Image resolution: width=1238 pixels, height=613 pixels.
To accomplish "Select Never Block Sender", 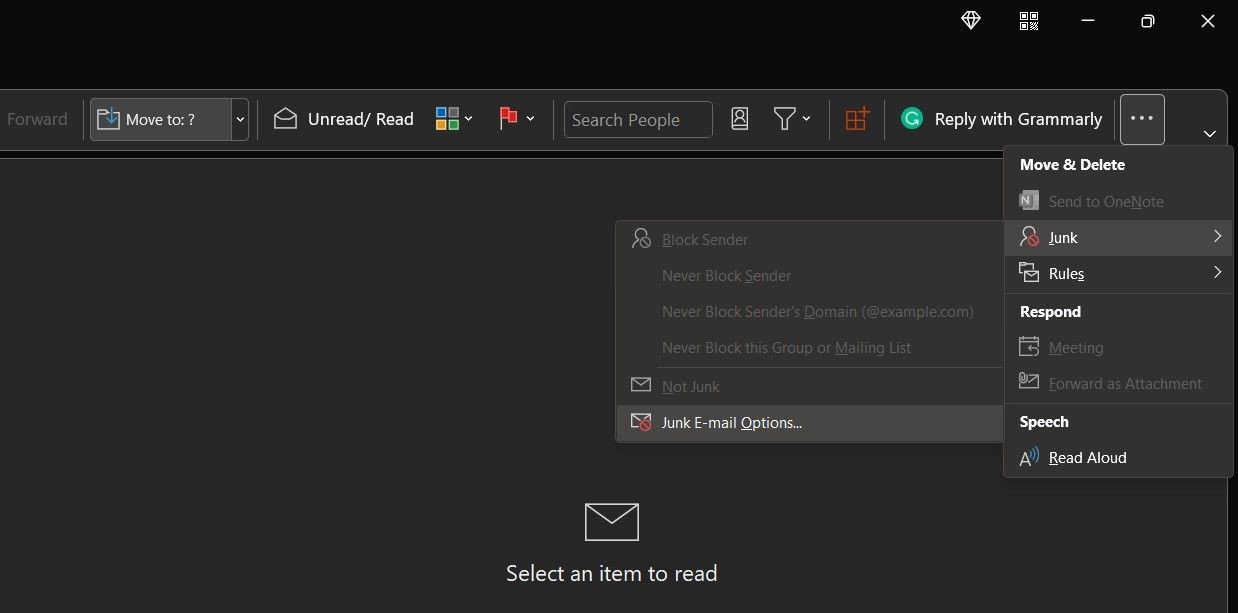I will click(x=810, y=275).
